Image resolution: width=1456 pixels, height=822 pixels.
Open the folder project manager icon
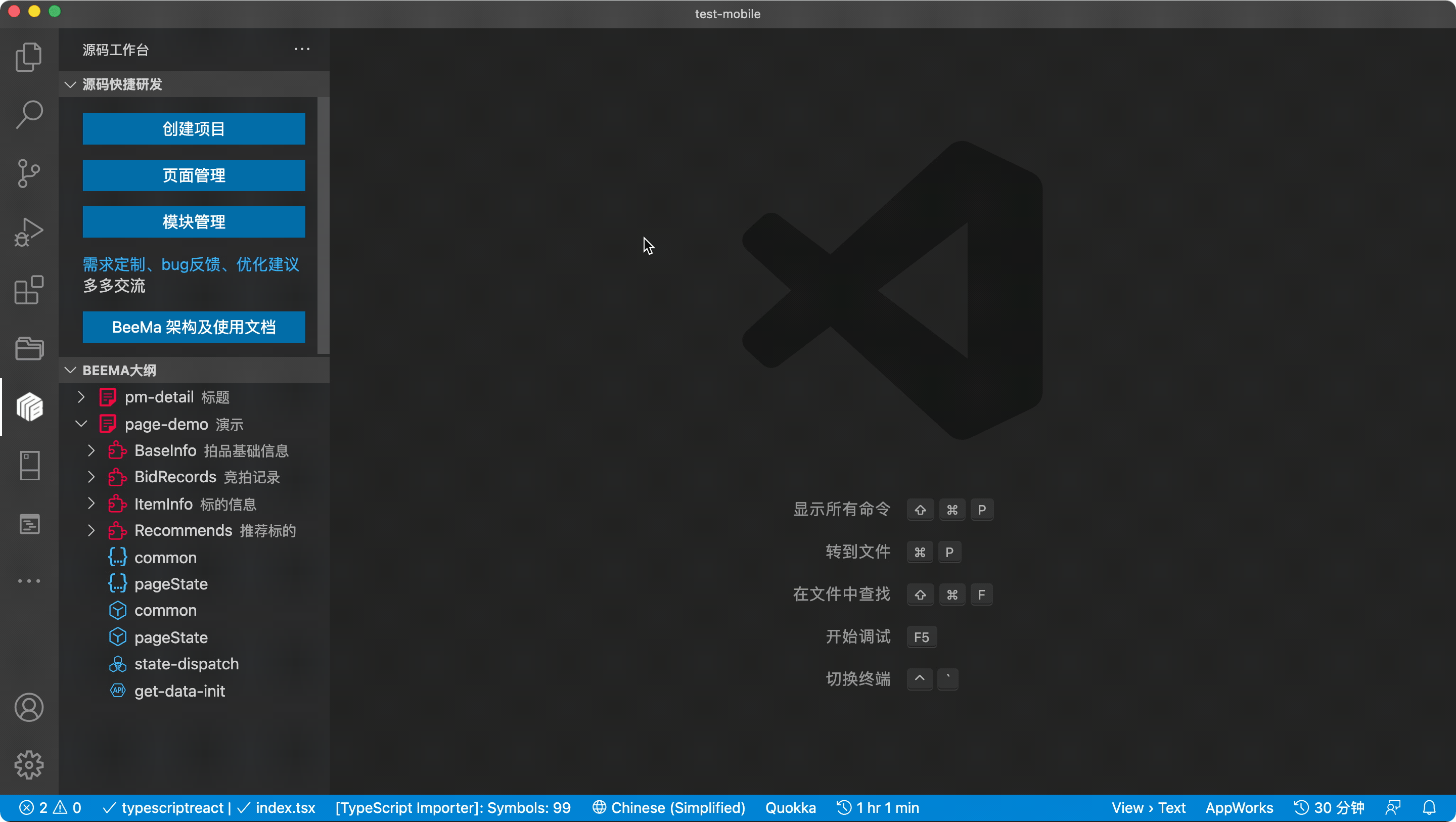pyautogui.click(x=29, y=348)
